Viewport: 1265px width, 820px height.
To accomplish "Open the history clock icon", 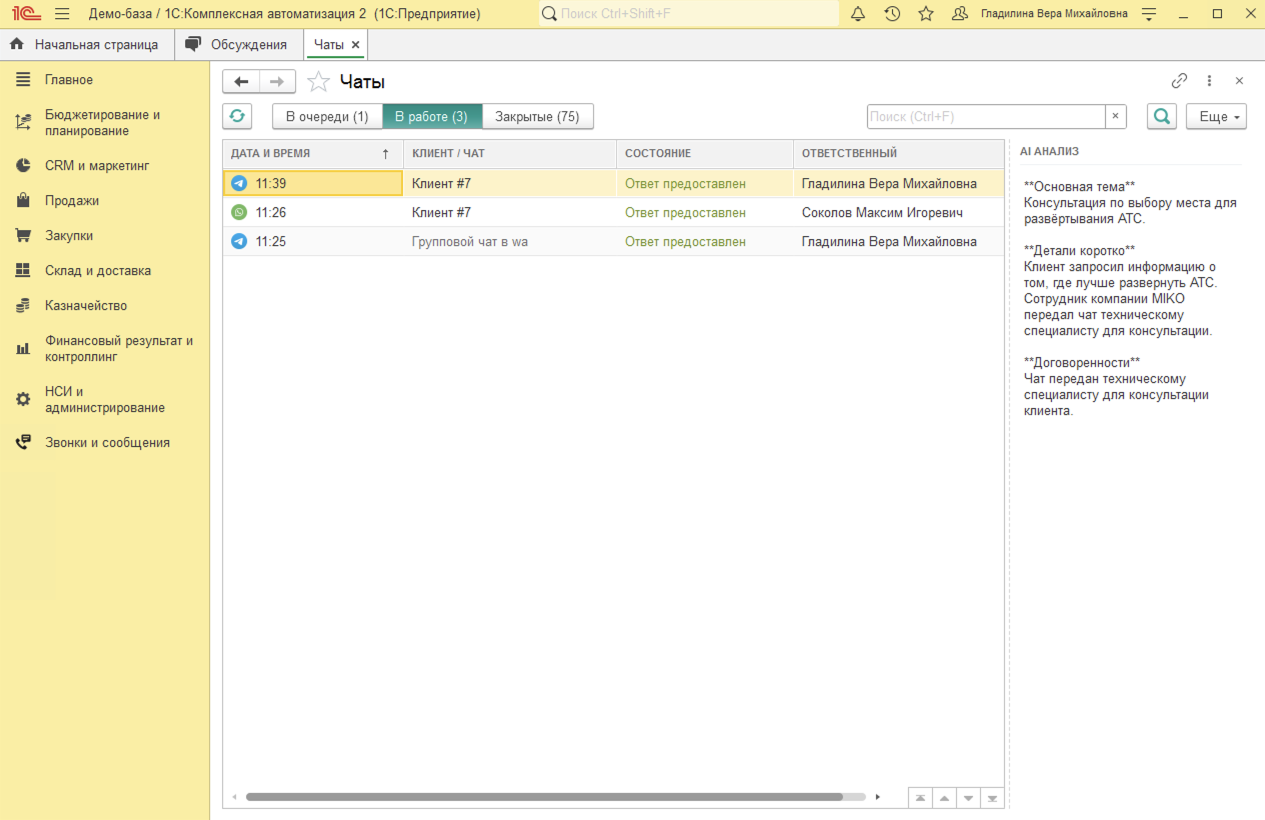I will click(x=892, y=14).
